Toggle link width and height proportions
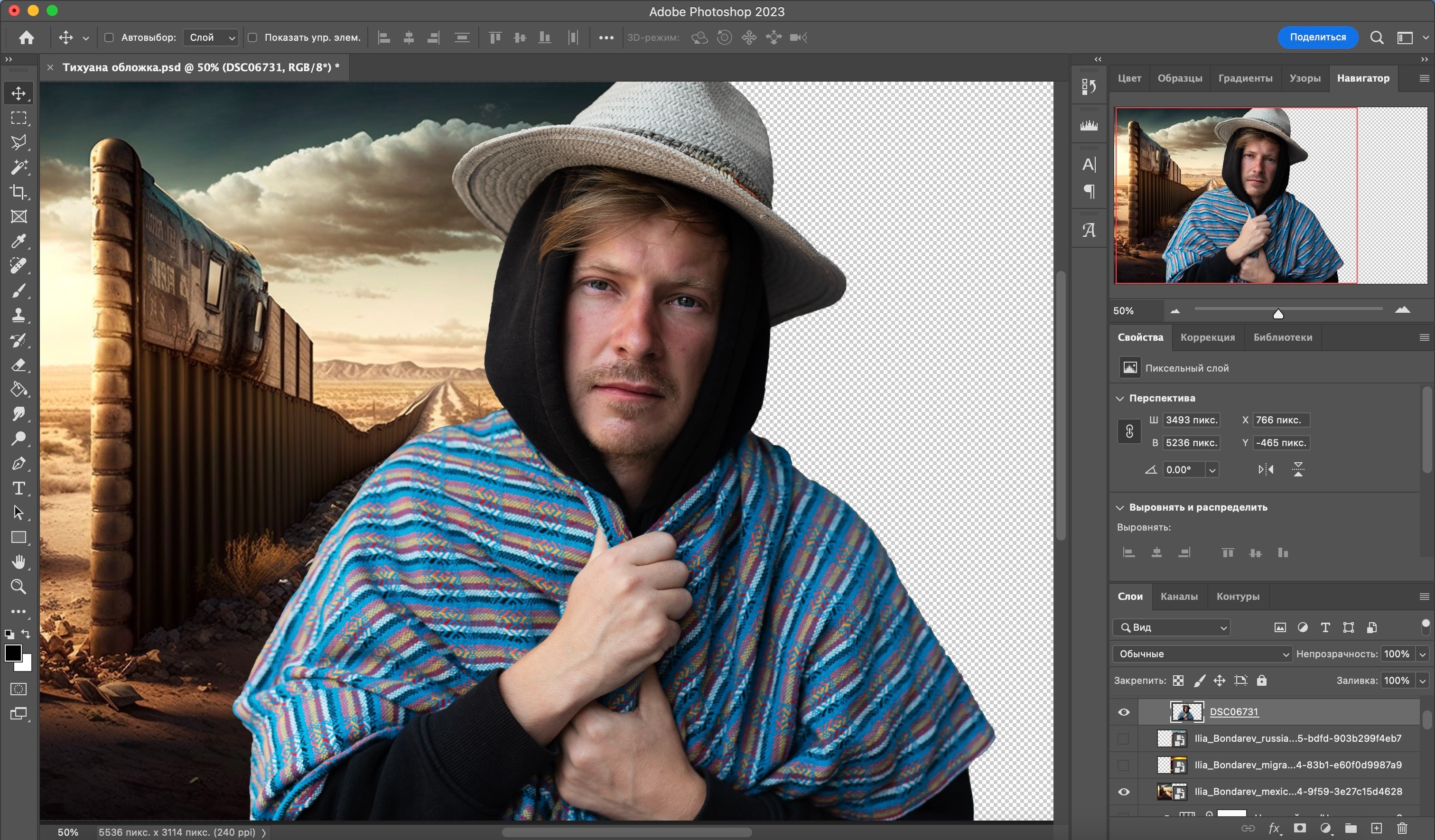Screen dimensions: 1435x840 1129,431
